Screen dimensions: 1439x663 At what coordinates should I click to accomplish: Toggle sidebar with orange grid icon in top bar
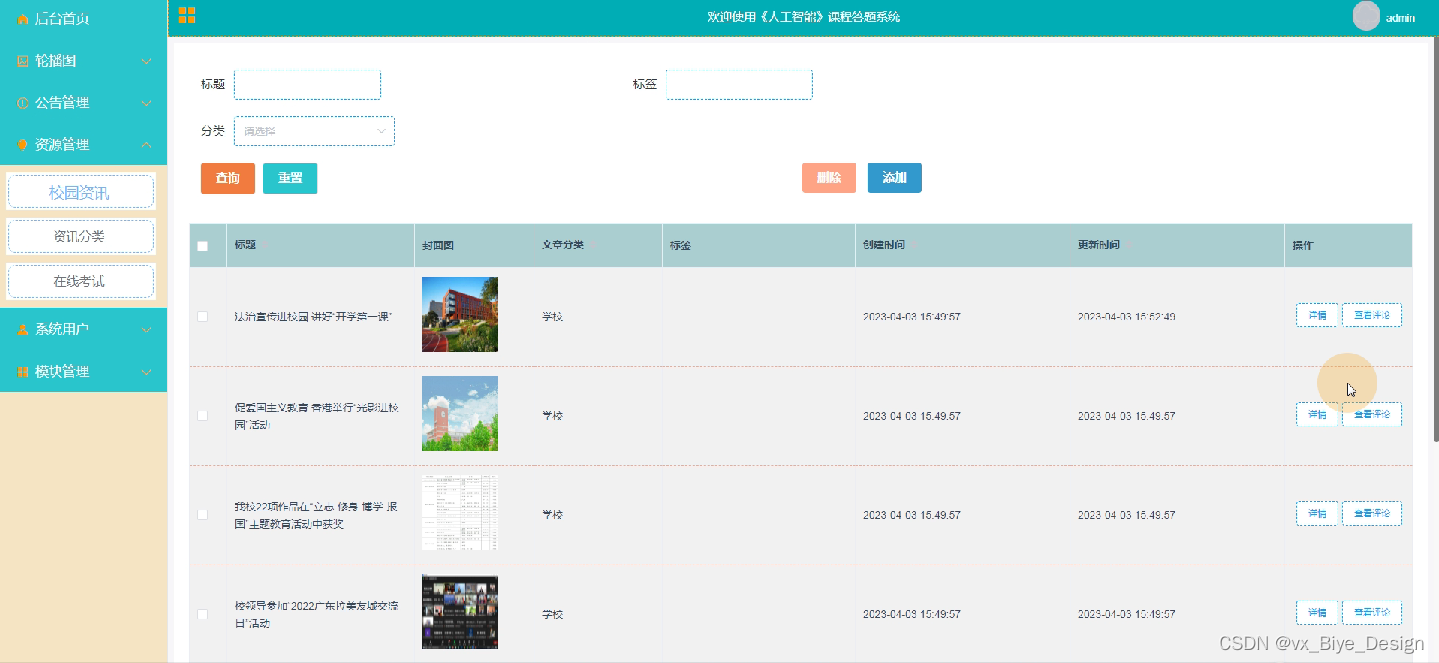(186, 15)
